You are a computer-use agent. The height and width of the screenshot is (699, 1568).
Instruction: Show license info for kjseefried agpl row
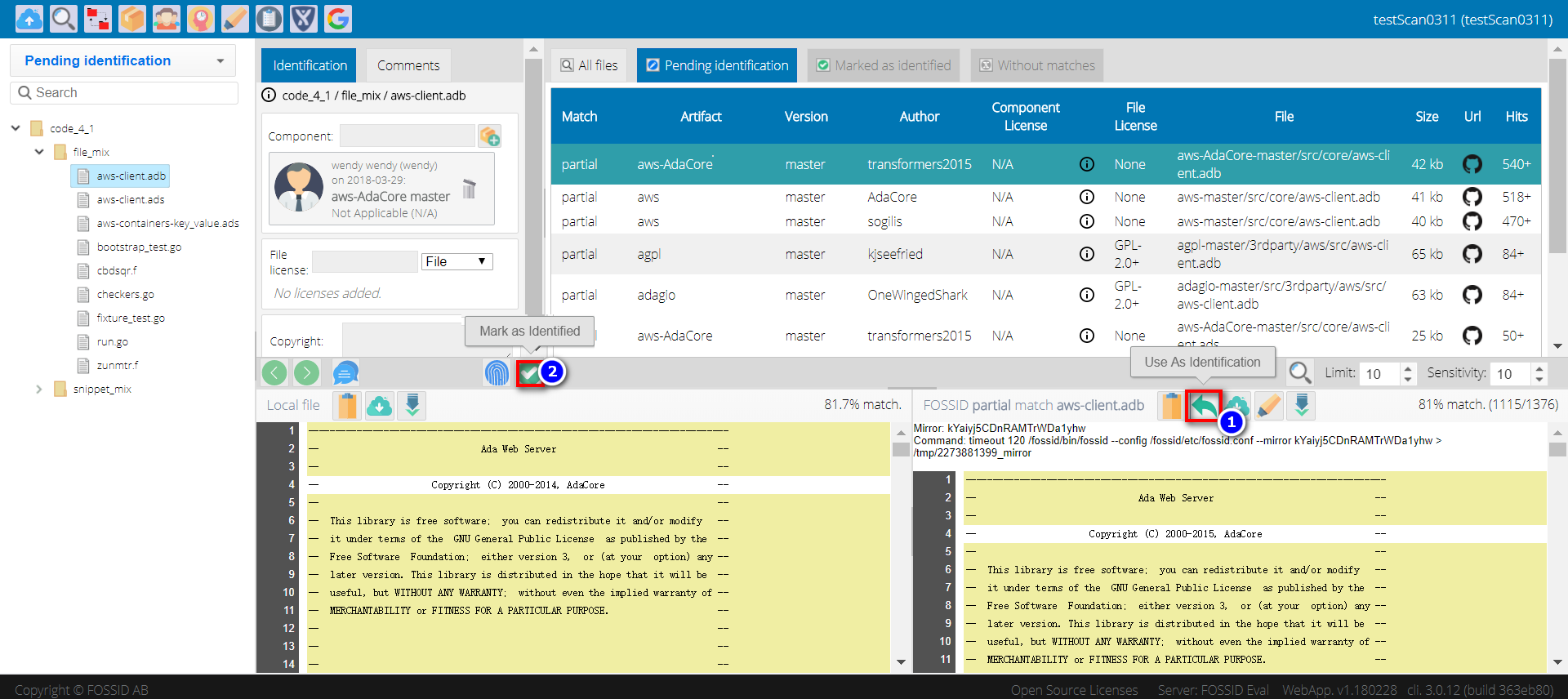click(1087, 254)
